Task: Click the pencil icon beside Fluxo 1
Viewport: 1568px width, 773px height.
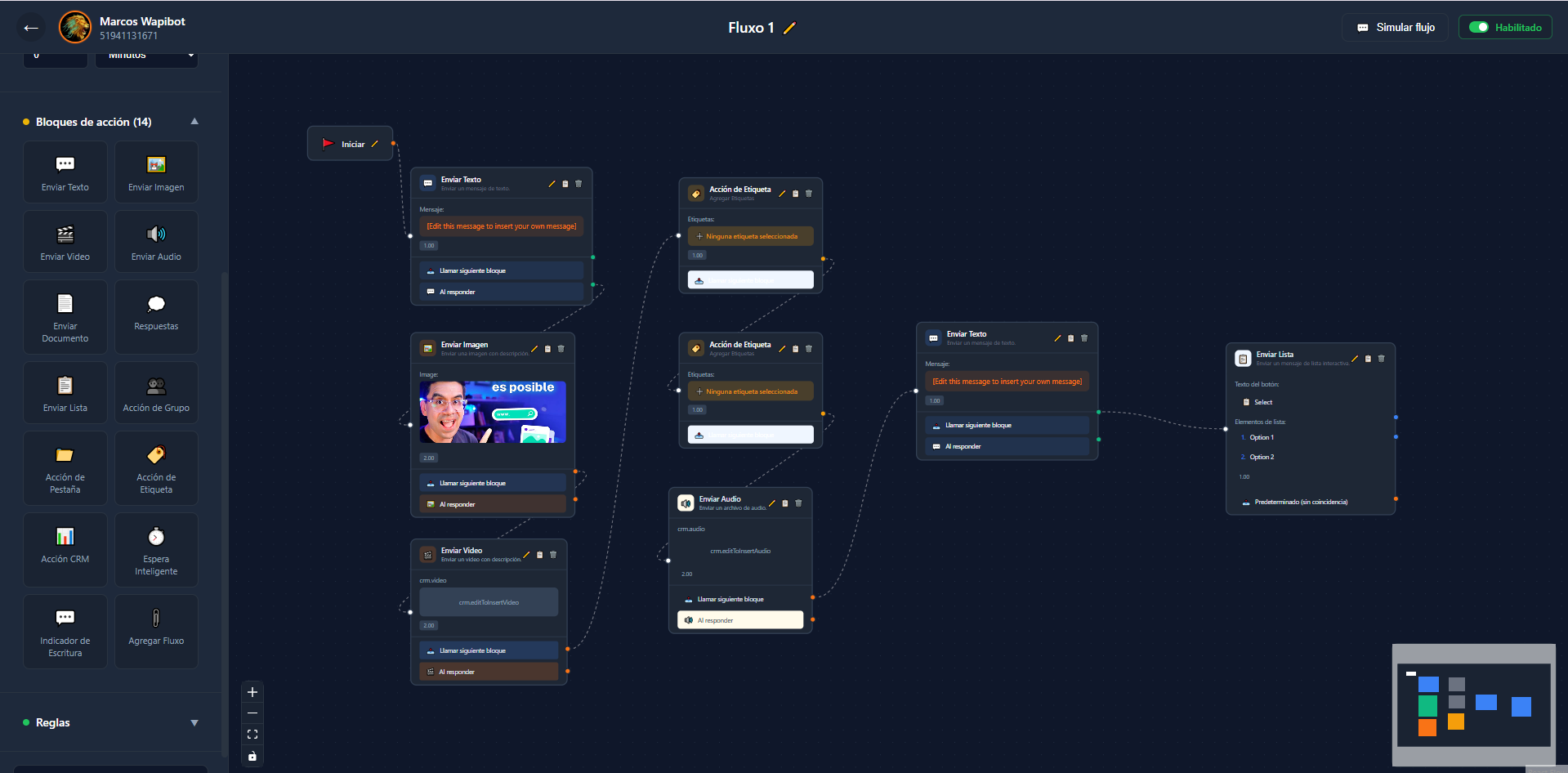Action: pyautogui.click(x=789, y=28)
